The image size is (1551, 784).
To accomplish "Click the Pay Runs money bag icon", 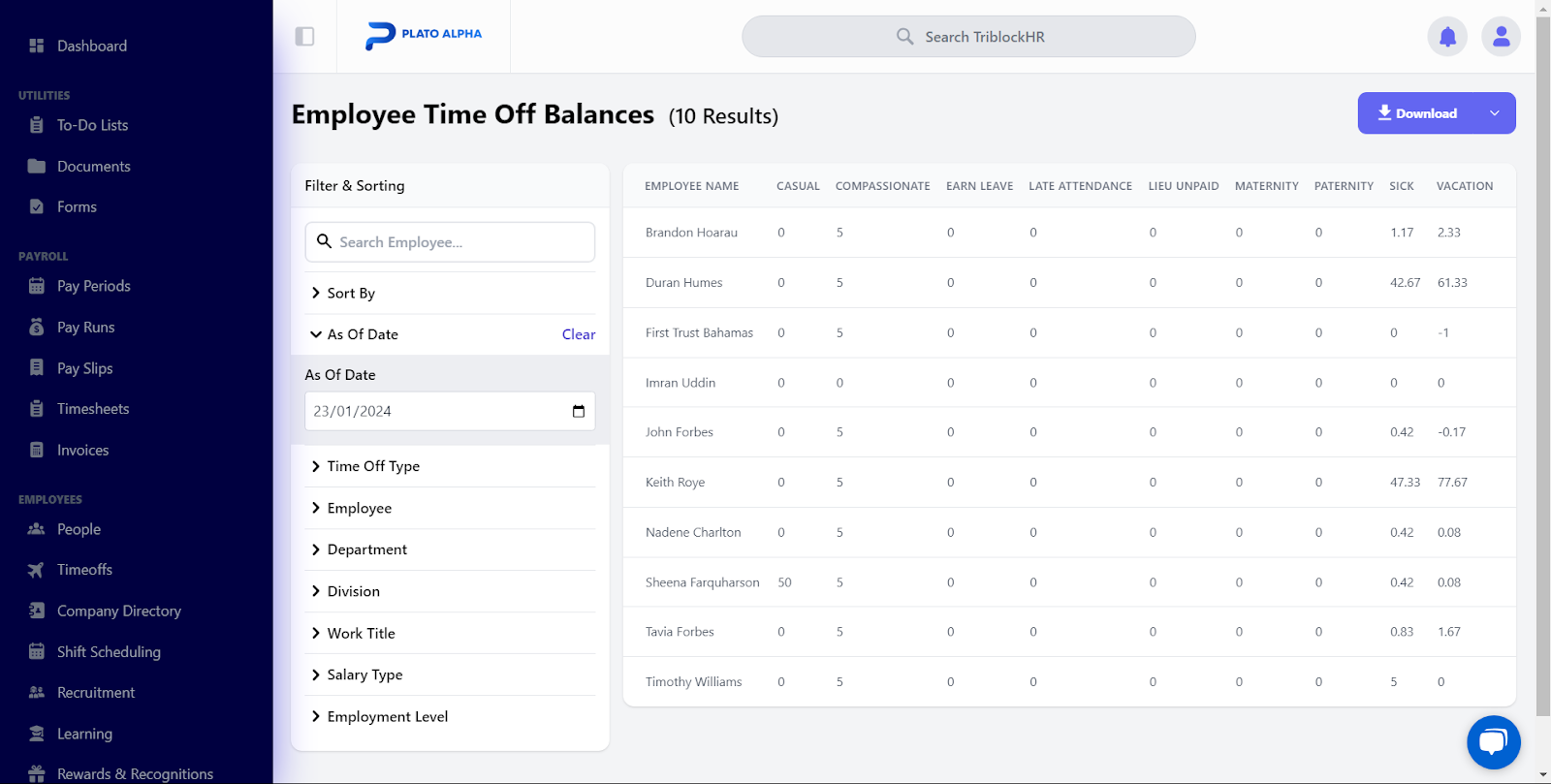I will pos(37,327).
